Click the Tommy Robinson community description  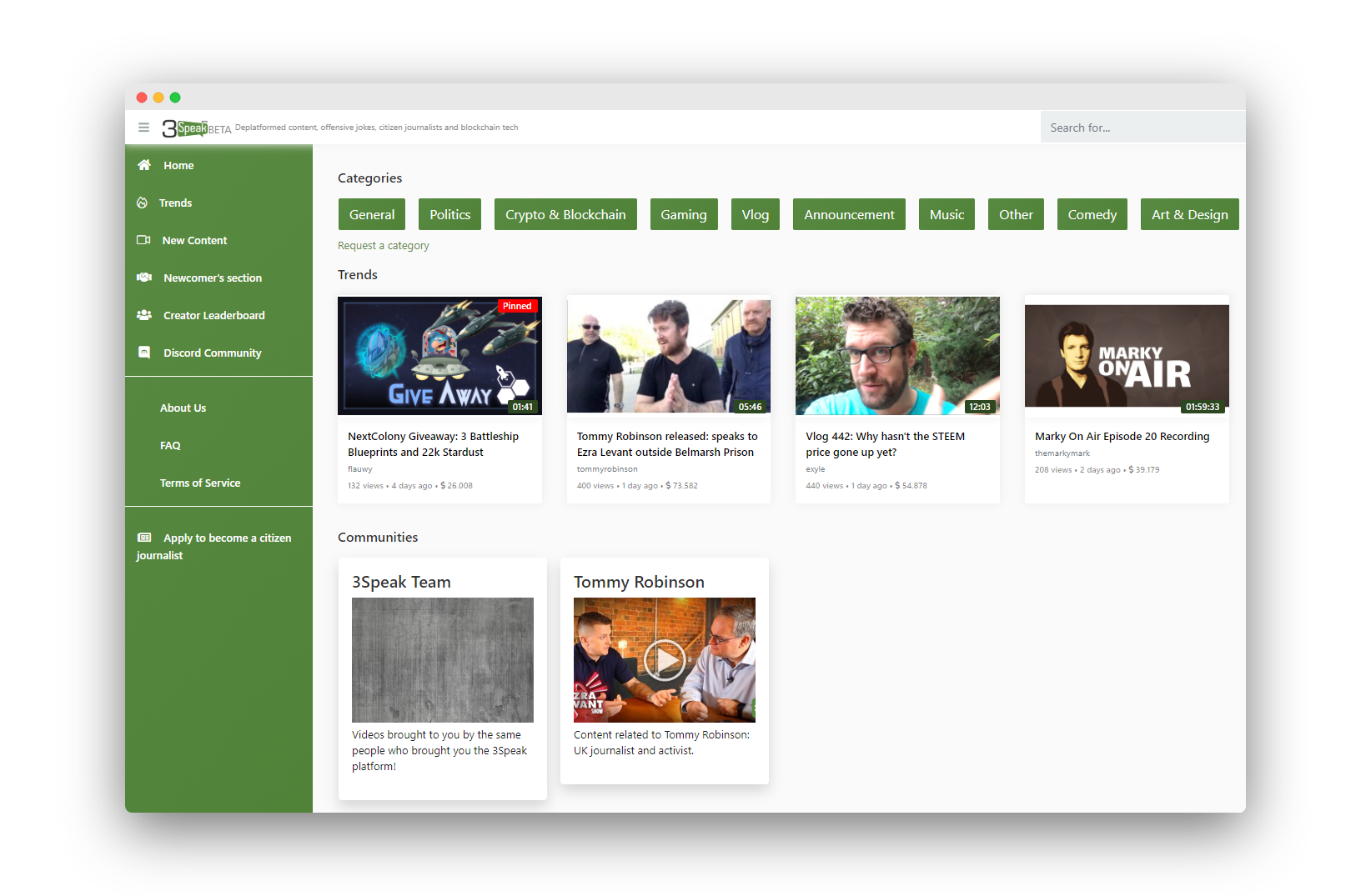tap(661, 743)
